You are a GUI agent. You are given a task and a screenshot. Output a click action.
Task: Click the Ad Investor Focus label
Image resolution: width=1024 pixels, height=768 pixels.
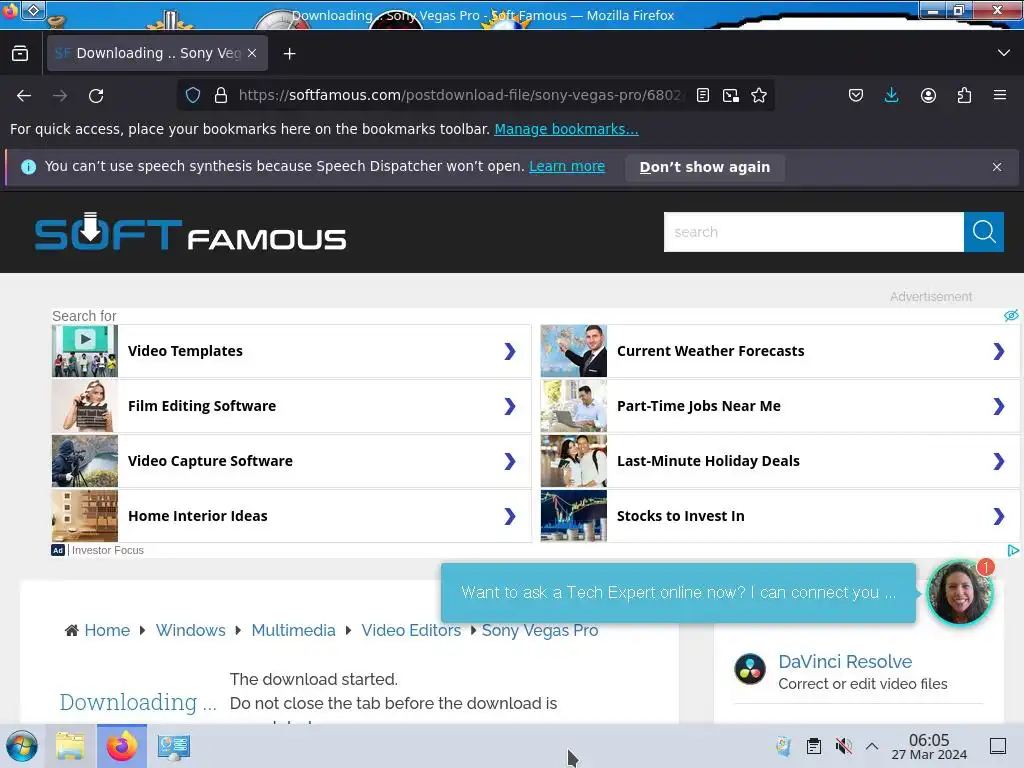point(98,551)
